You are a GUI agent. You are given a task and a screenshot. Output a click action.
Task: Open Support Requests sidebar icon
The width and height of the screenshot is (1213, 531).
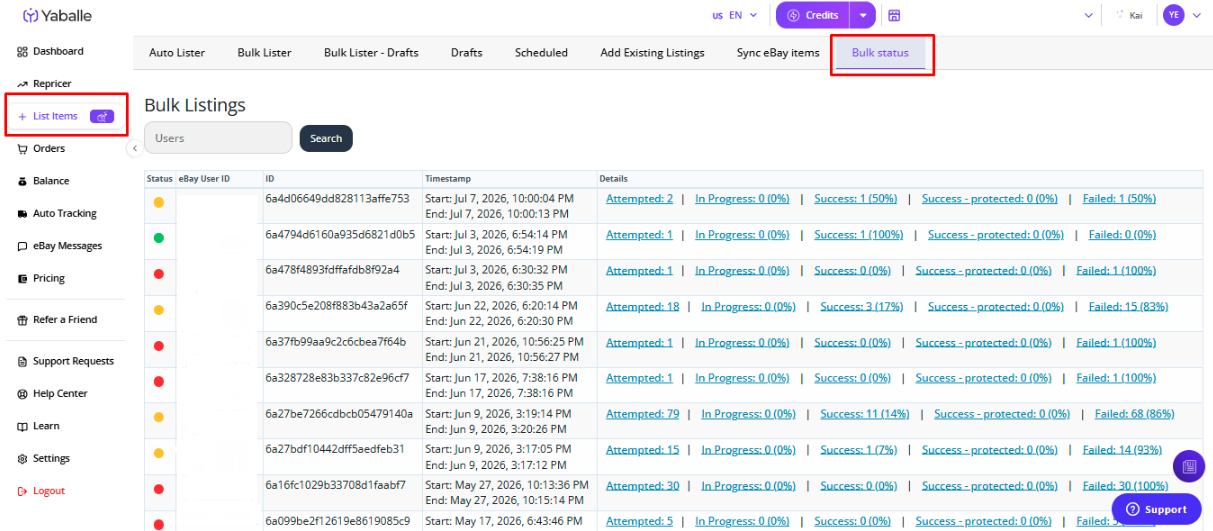pyautogui.click(x=23, y=361)
